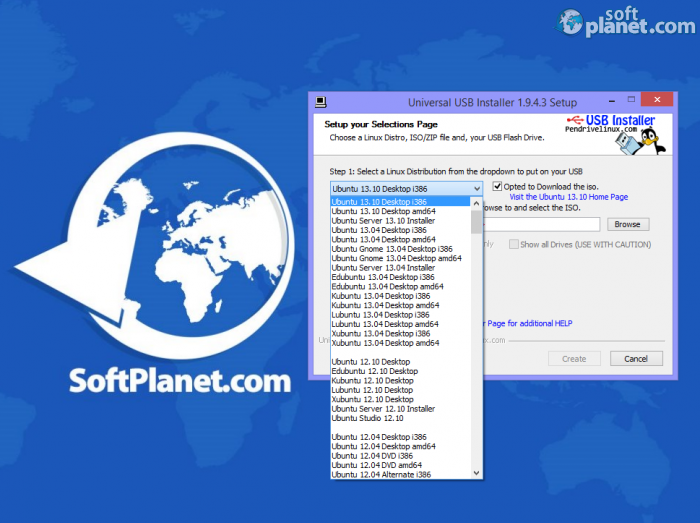Viewport: 700px width, 523px height.
Task: Uncheck 'Opted to Download the iso' checkbox
Action: pos(497,187)
